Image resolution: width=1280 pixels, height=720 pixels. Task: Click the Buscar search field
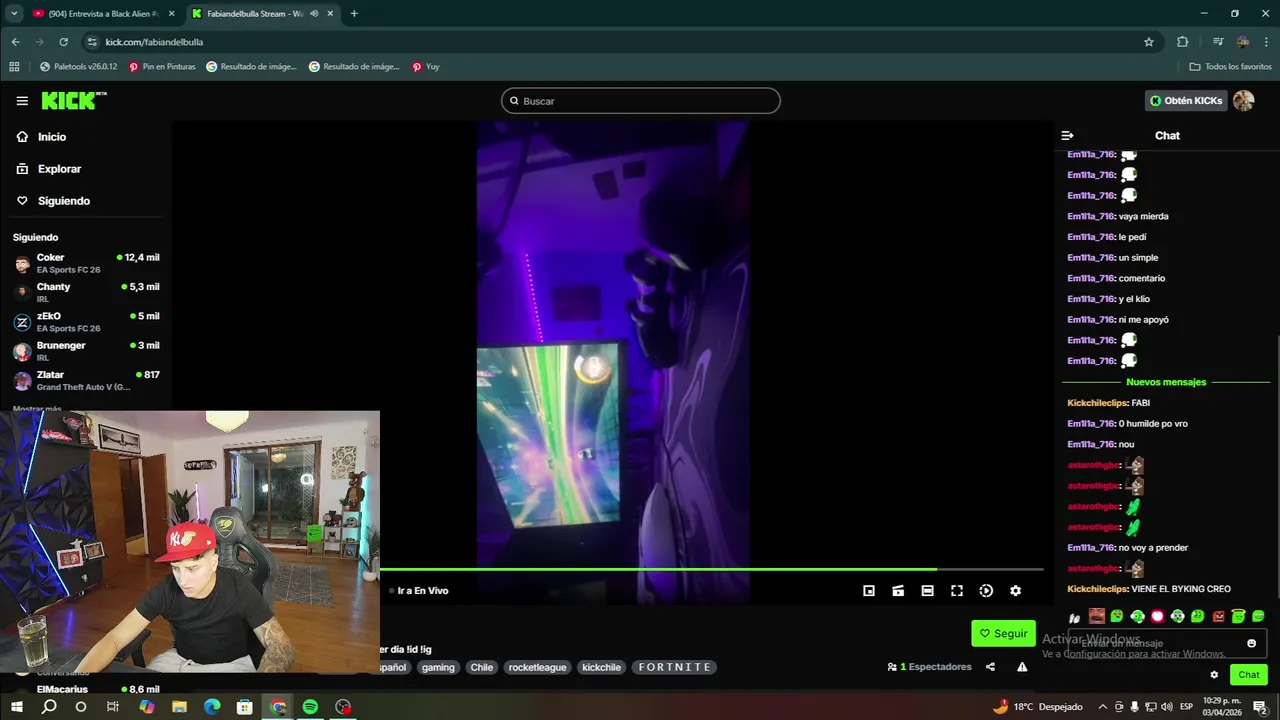click(640, 101)
